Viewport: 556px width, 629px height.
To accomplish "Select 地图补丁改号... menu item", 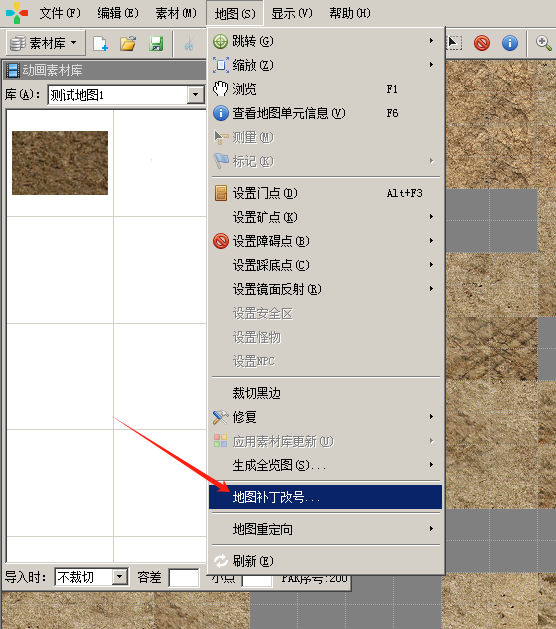I will (x=325, y=497).
